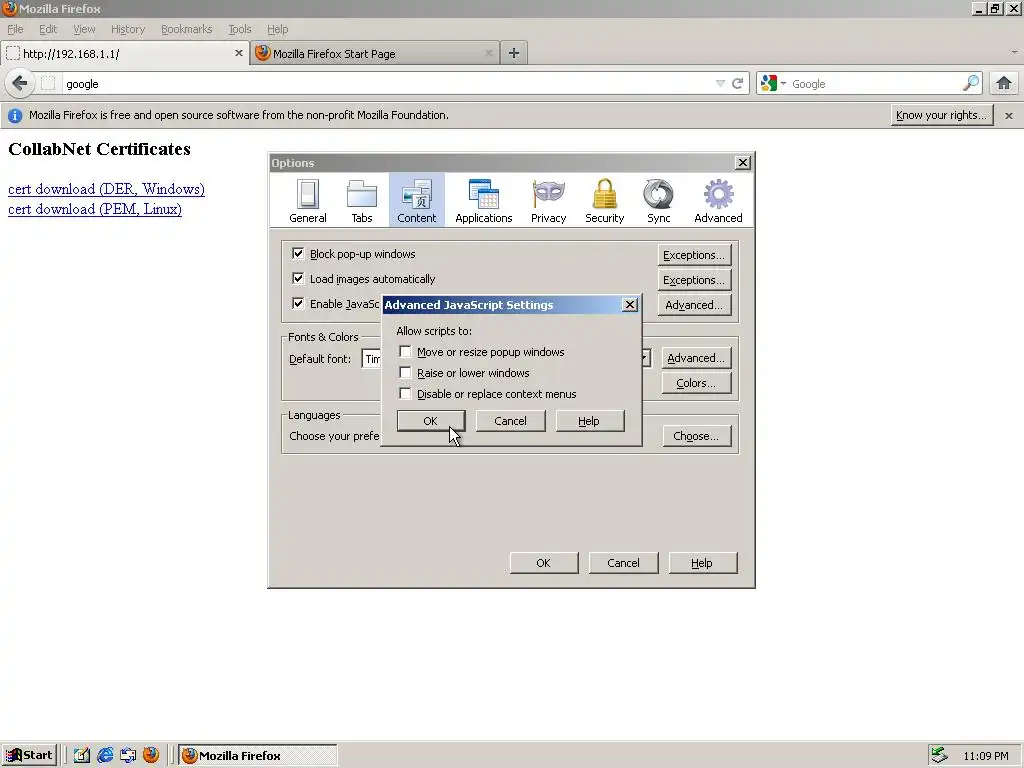Screen dimensions: 1024x768
Task: Click Exceptions for Block pop-up windows
Action: (694, 255)
